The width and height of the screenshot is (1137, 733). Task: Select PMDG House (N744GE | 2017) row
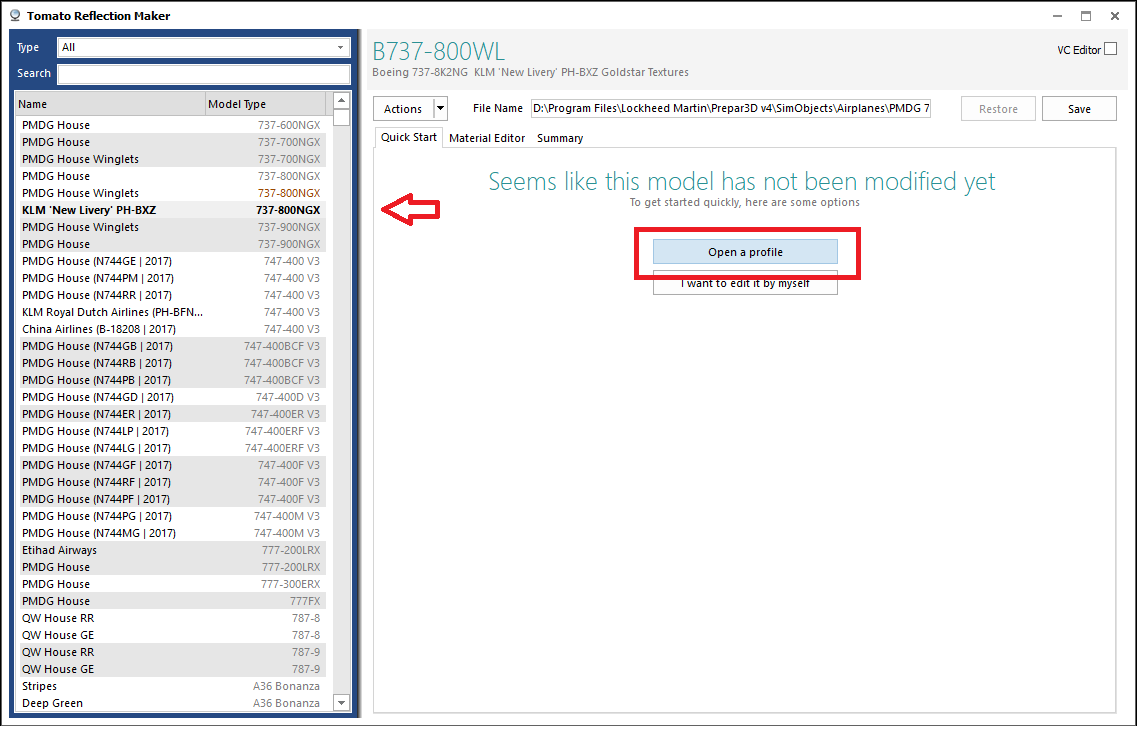coord(171,261)
